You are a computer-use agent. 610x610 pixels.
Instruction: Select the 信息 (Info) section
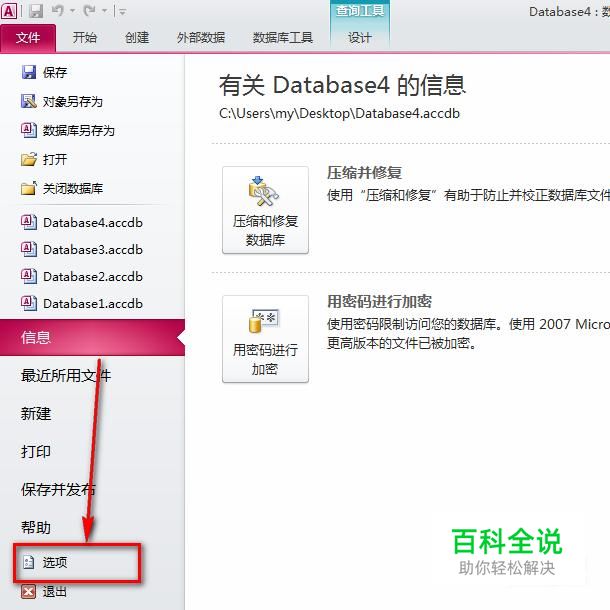pos(92,337)
